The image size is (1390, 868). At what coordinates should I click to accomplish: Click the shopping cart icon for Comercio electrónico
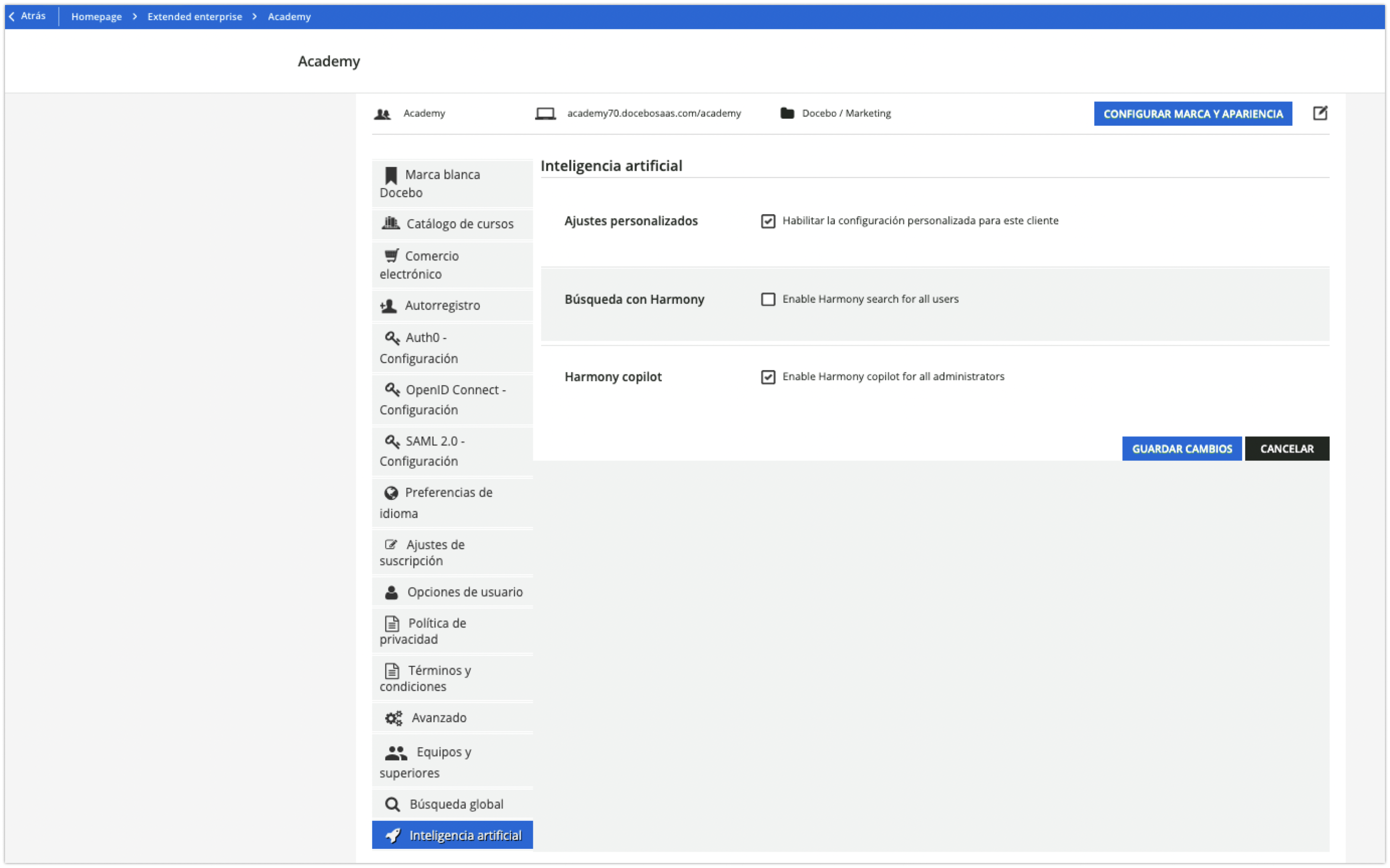tap(391, 255)
